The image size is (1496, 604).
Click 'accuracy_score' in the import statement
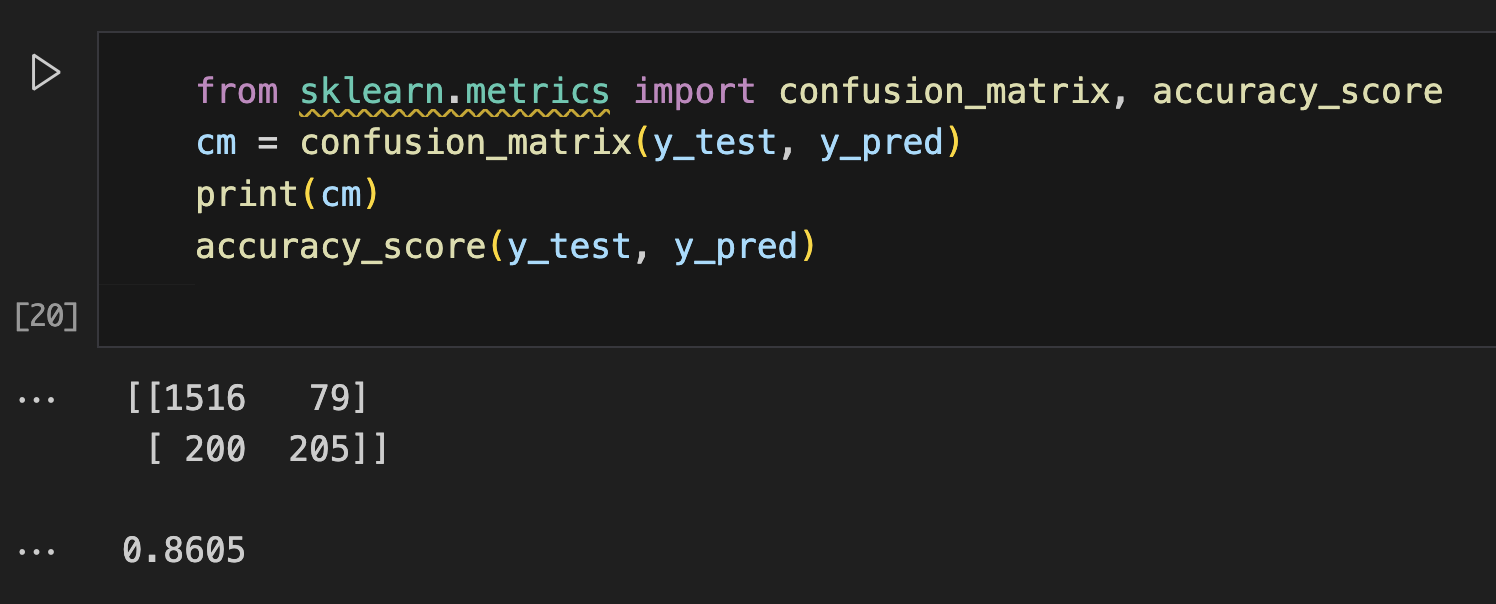tap(1297, 92)
